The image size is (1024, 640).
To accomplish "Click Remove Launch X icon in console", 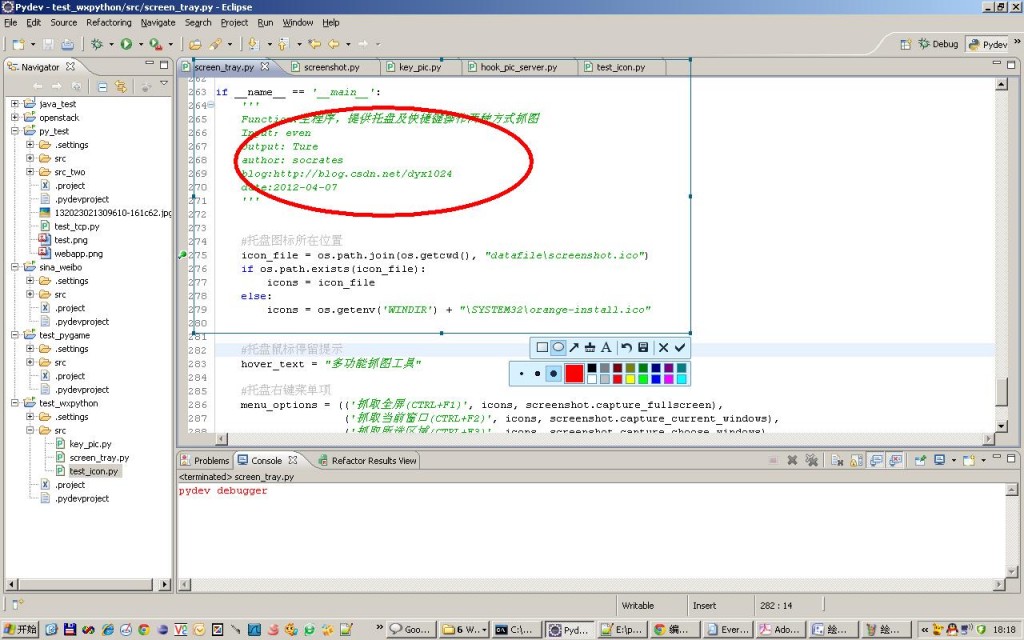I will (792, 460).
